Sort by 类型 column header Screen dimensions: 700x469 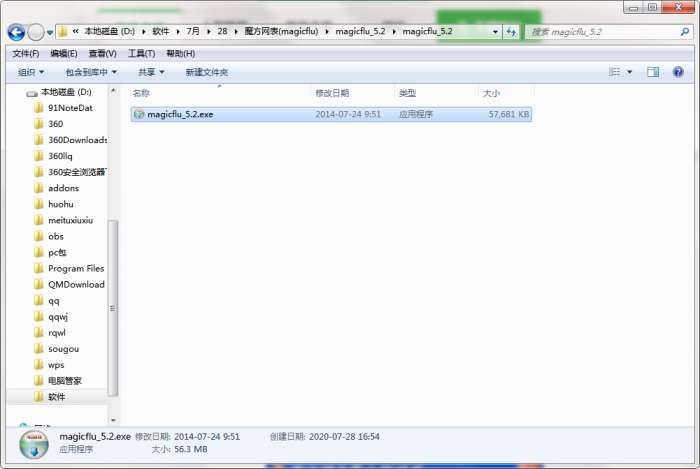pos(407,93)
